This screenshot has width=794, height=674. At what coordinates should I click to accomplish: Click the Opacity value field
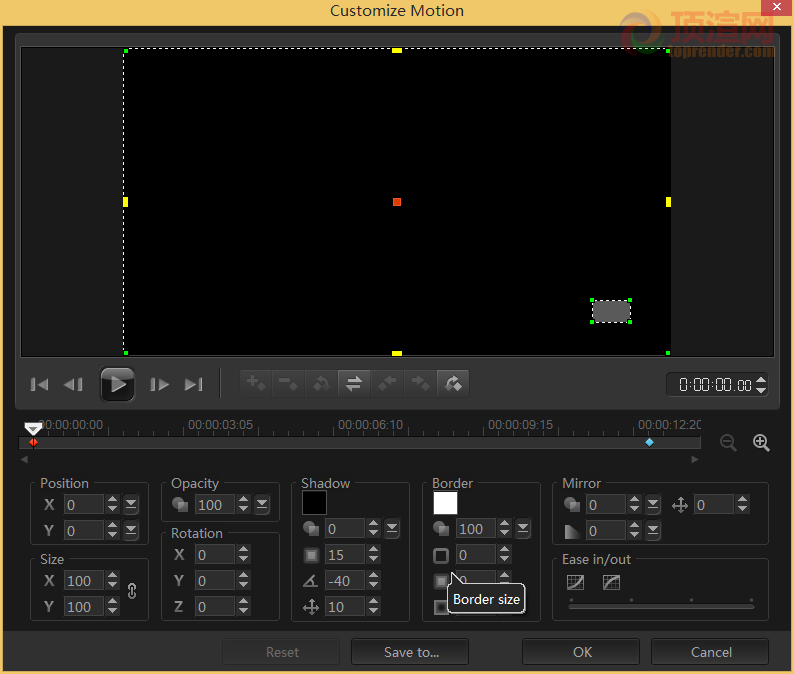point(215,504)
